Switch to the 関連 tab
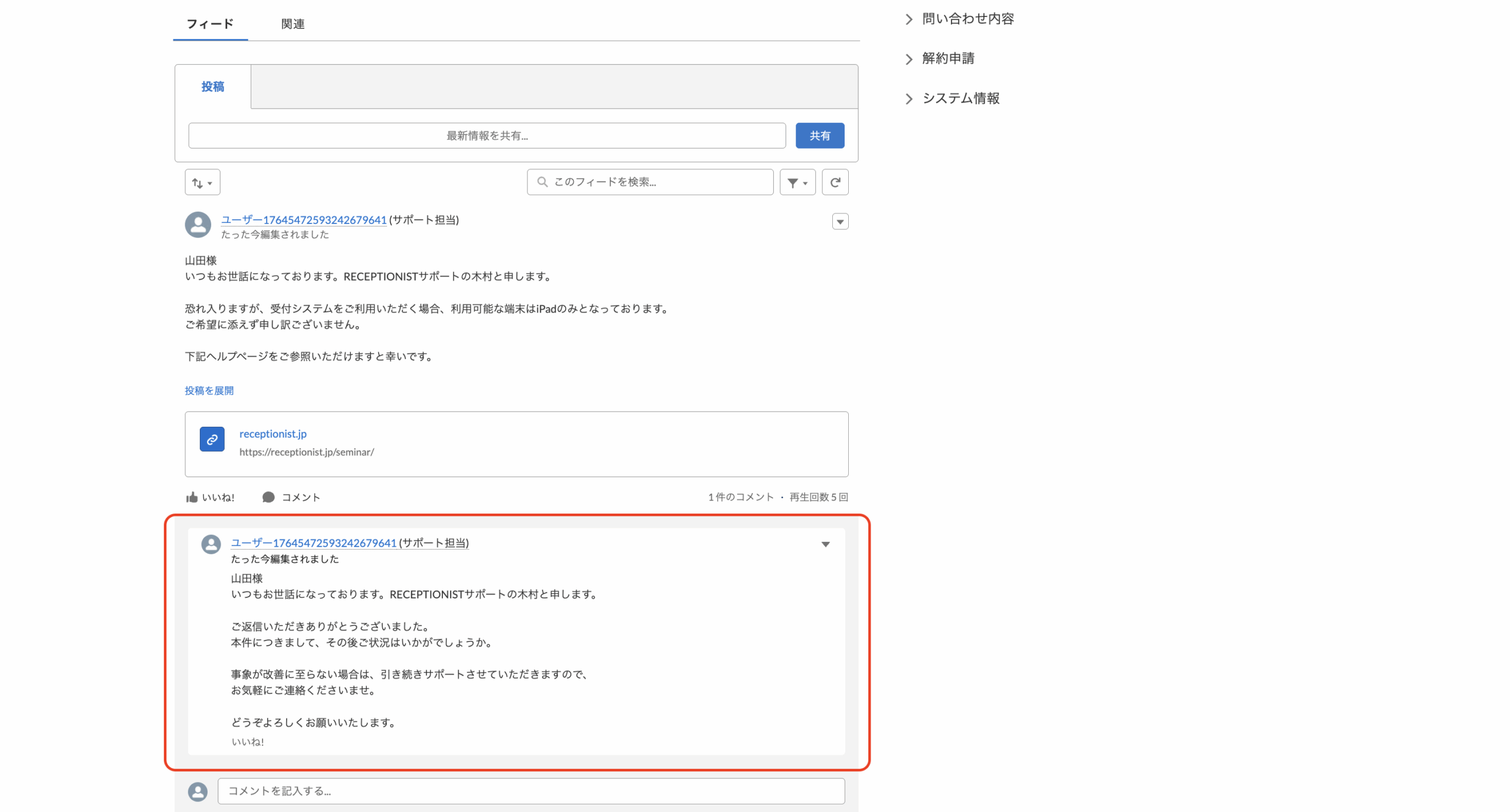Viewport: 1510px width, 812px height. pos(293,24)
